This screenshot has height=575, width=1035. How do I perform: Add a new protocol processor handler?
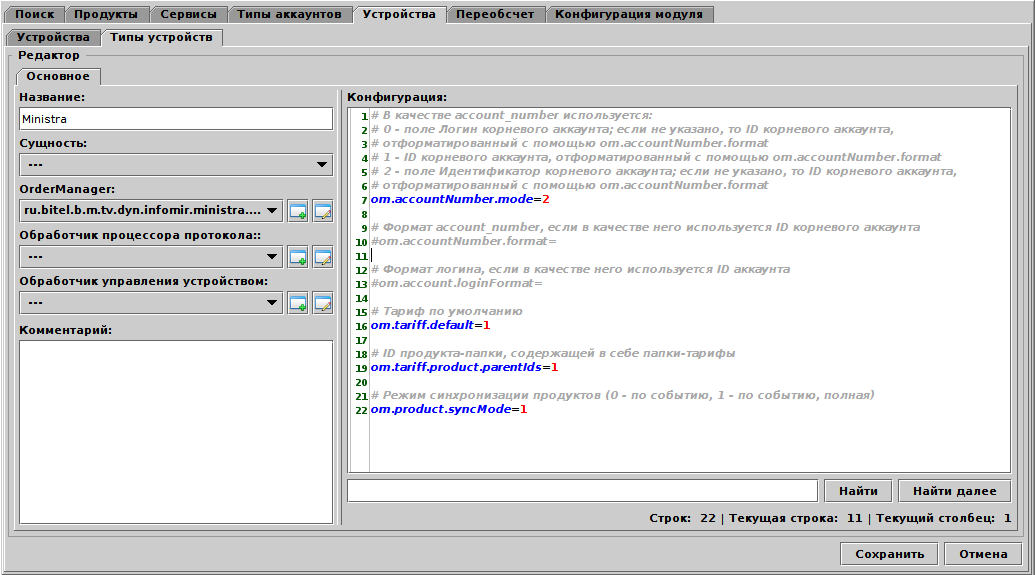(298, 257)
